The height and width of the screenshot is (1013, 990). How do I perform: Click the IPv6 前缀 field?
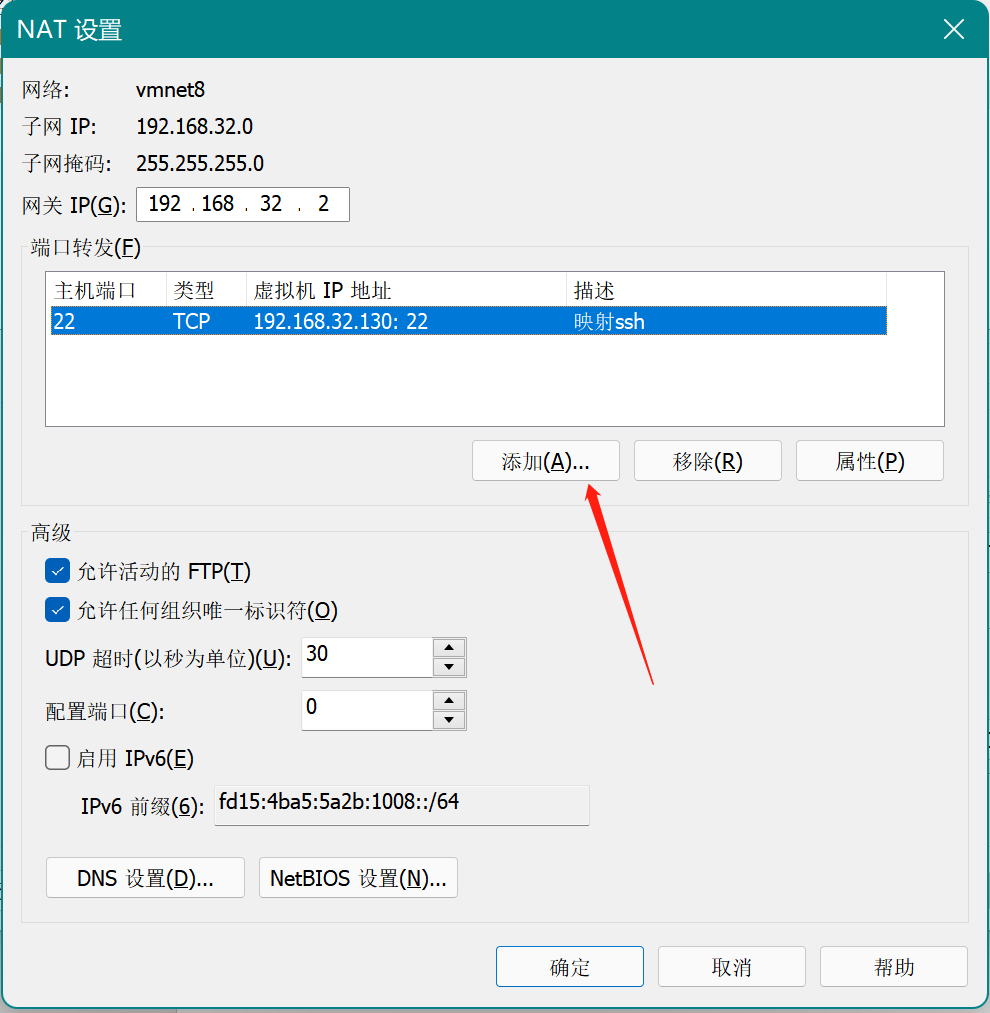coord(402,805)
